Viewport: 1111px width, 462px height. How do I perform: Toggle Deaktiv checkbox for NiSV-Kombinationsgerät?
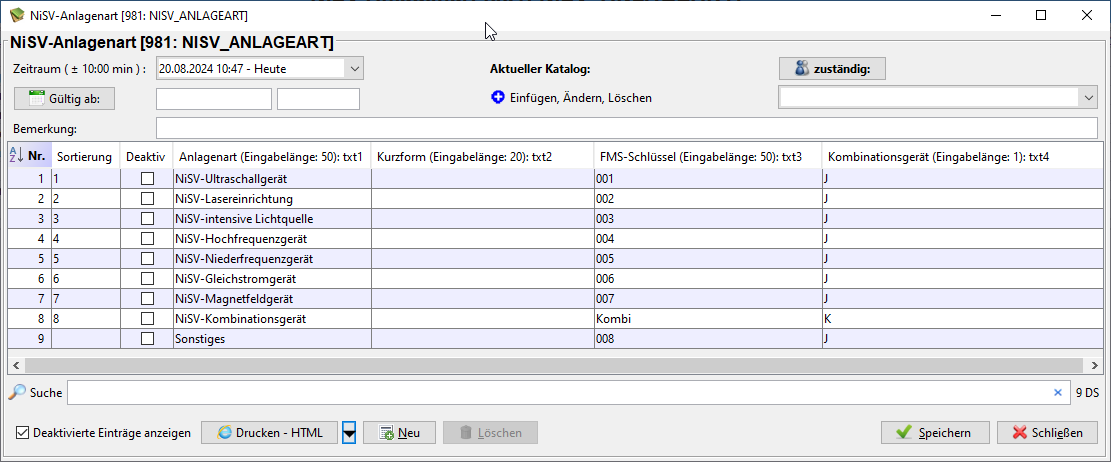[147, 319]
